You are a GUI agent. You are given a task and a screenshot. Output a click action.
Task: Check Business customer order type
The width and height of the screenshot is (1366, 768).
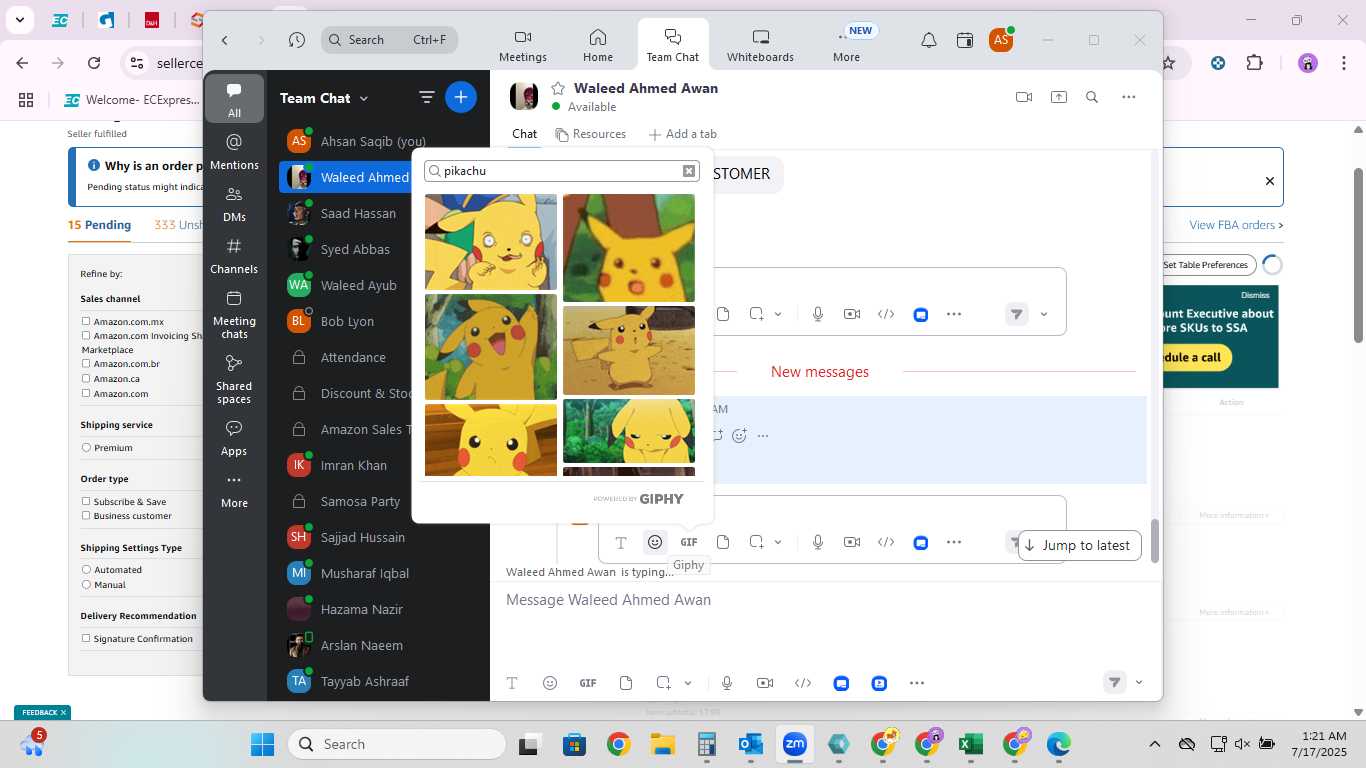coord(86,515)
